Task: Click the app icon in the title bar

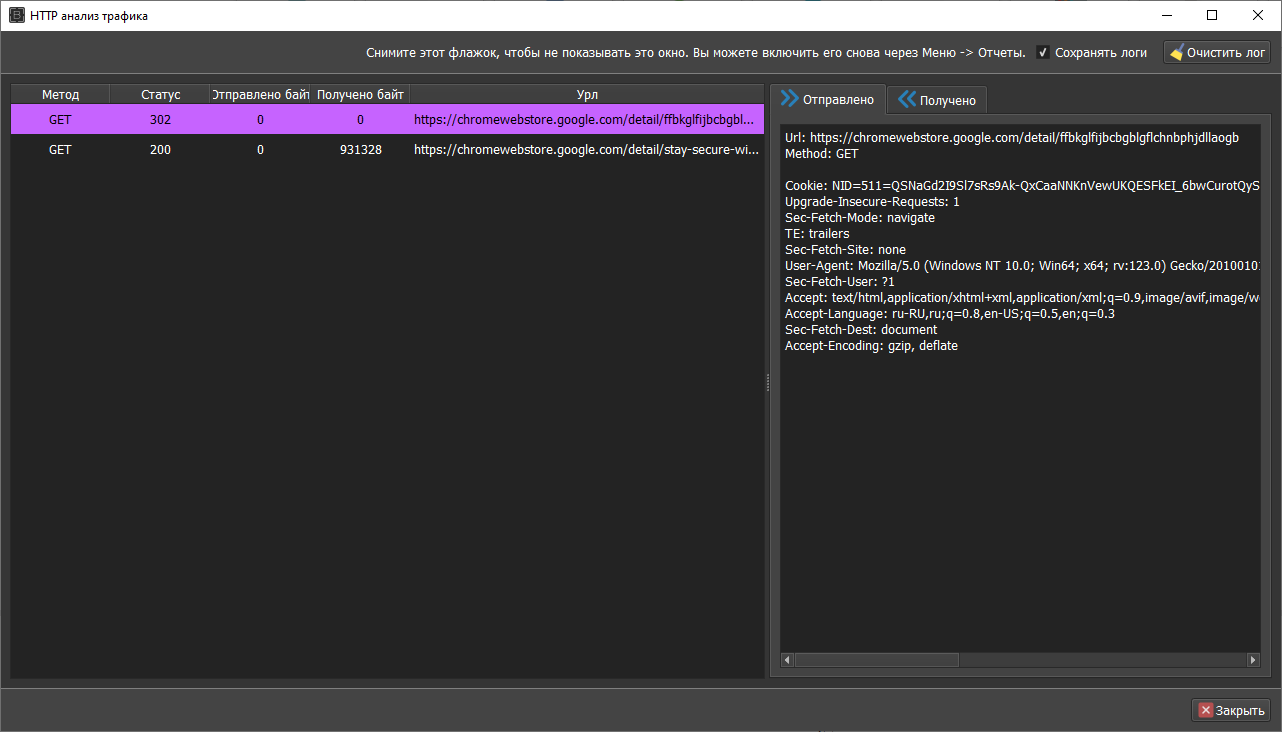Action: coord(17,16)
